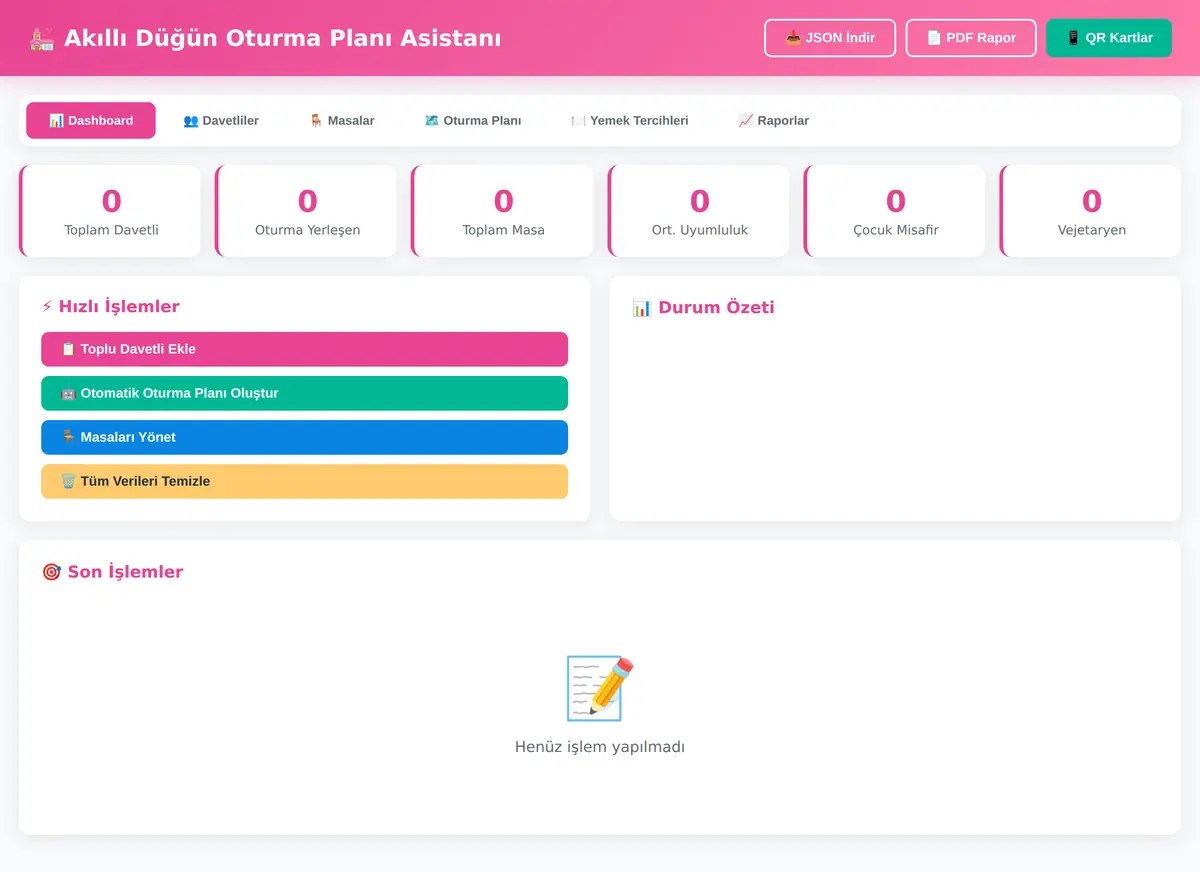The height and width of the screenshot is (872, 1200).
Task: Click the Toplam Masa stat label
Action: 504,230
